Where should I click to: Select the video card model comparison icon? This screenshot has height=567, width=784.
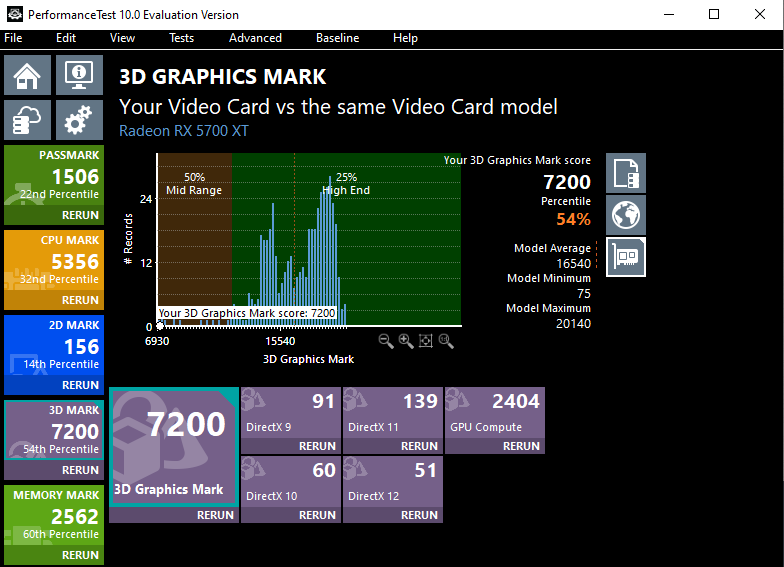[626, 257]
